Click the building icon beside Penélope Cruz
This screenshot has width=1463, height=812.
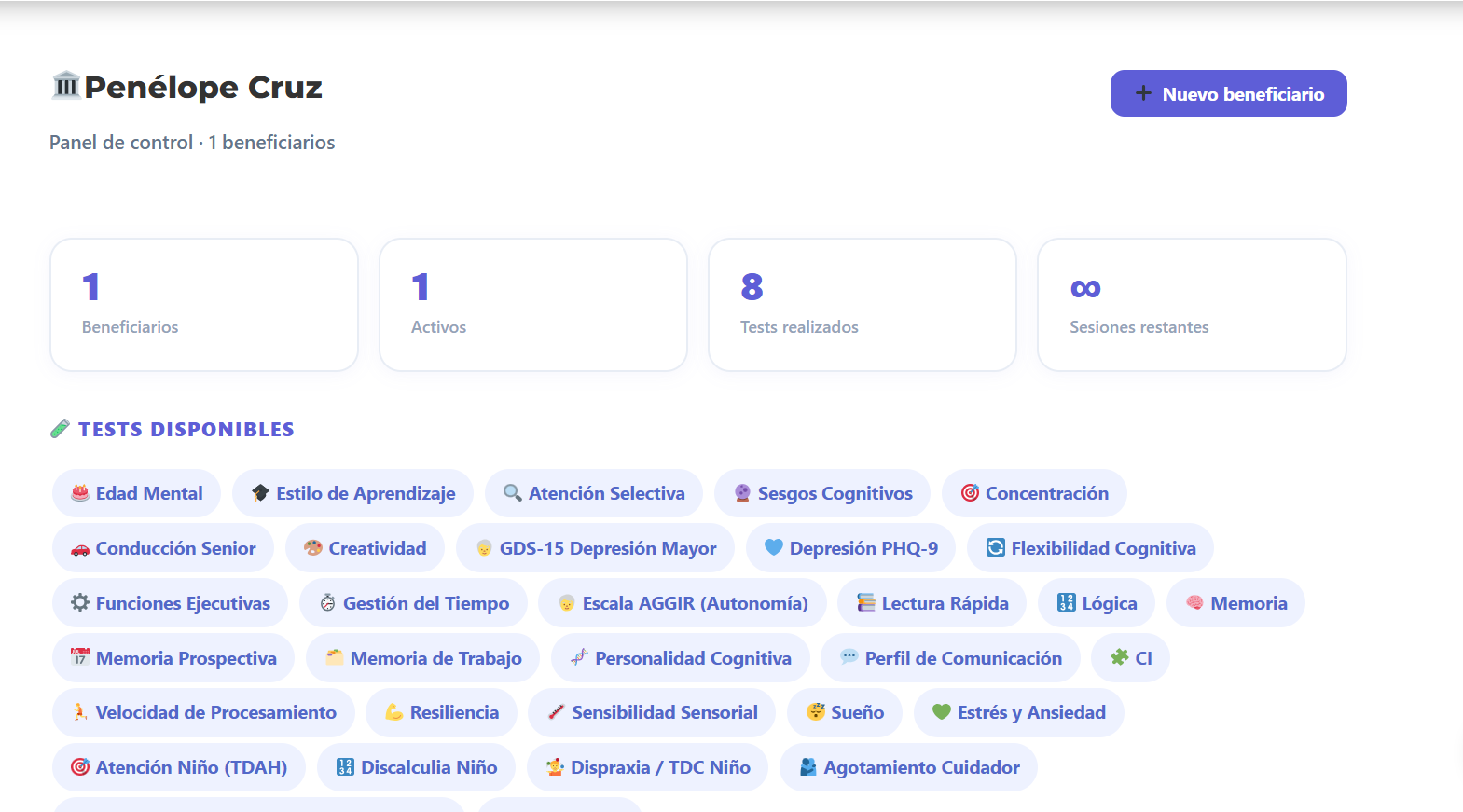65,85
